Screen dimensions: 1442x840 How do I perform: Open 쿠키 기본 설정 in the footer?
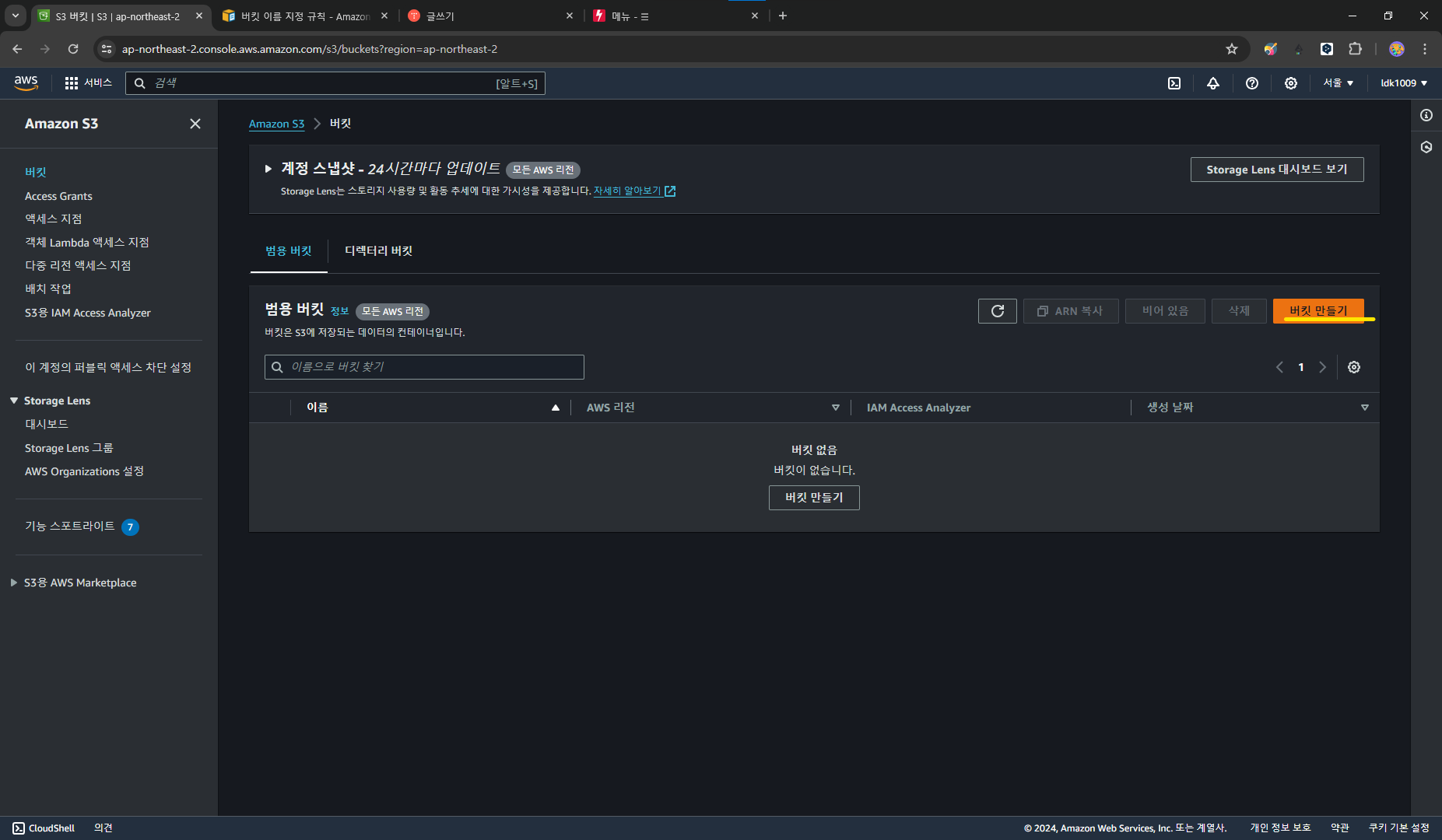coord(1399,828)
